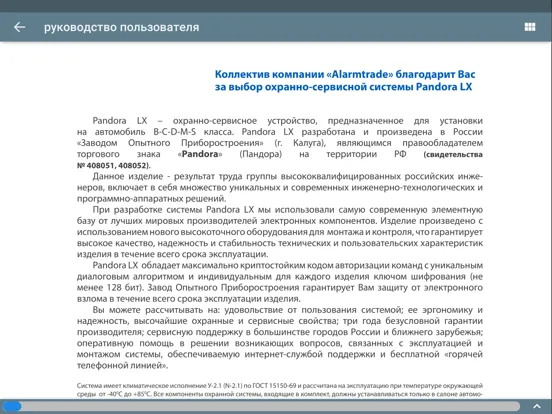Click the title 'руководство пользователя'
The width and height of the screenshot is (552, 414).
click(121, 27)
